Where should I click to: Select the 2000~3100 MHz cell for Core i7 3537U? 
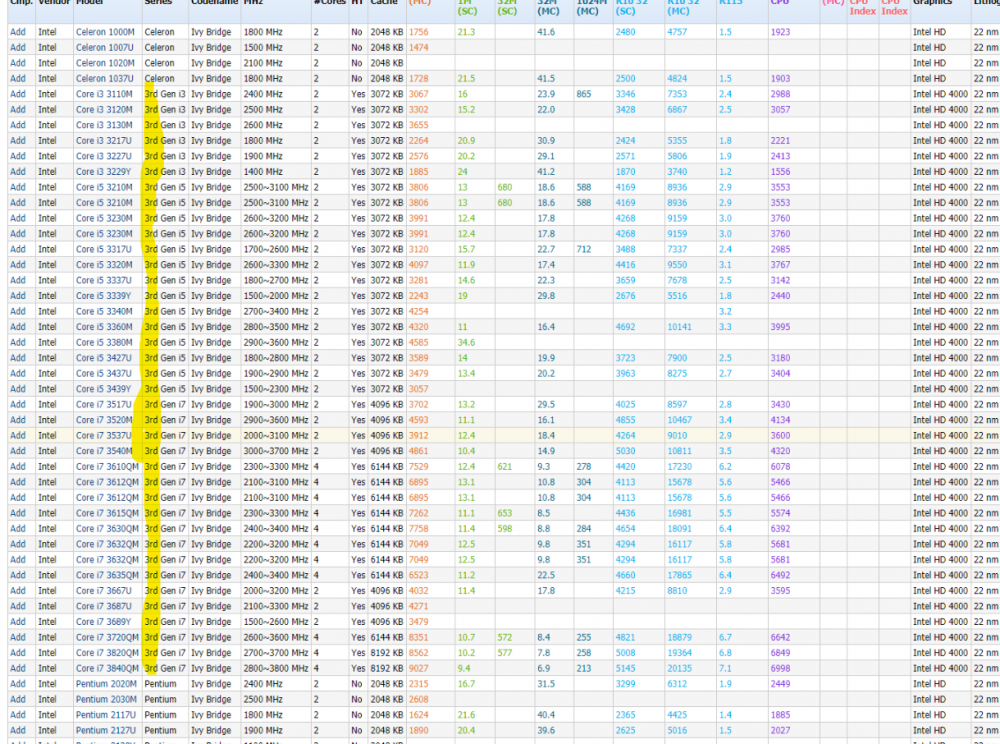(x=276, y=435)
